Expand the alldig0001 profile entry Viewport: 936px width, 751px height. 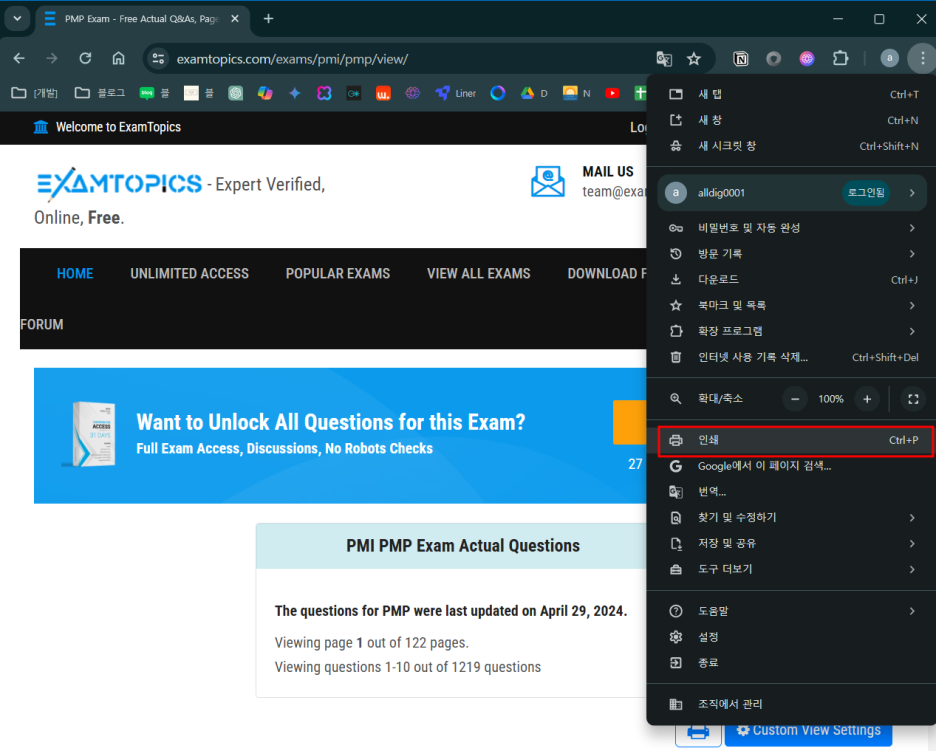793,192
